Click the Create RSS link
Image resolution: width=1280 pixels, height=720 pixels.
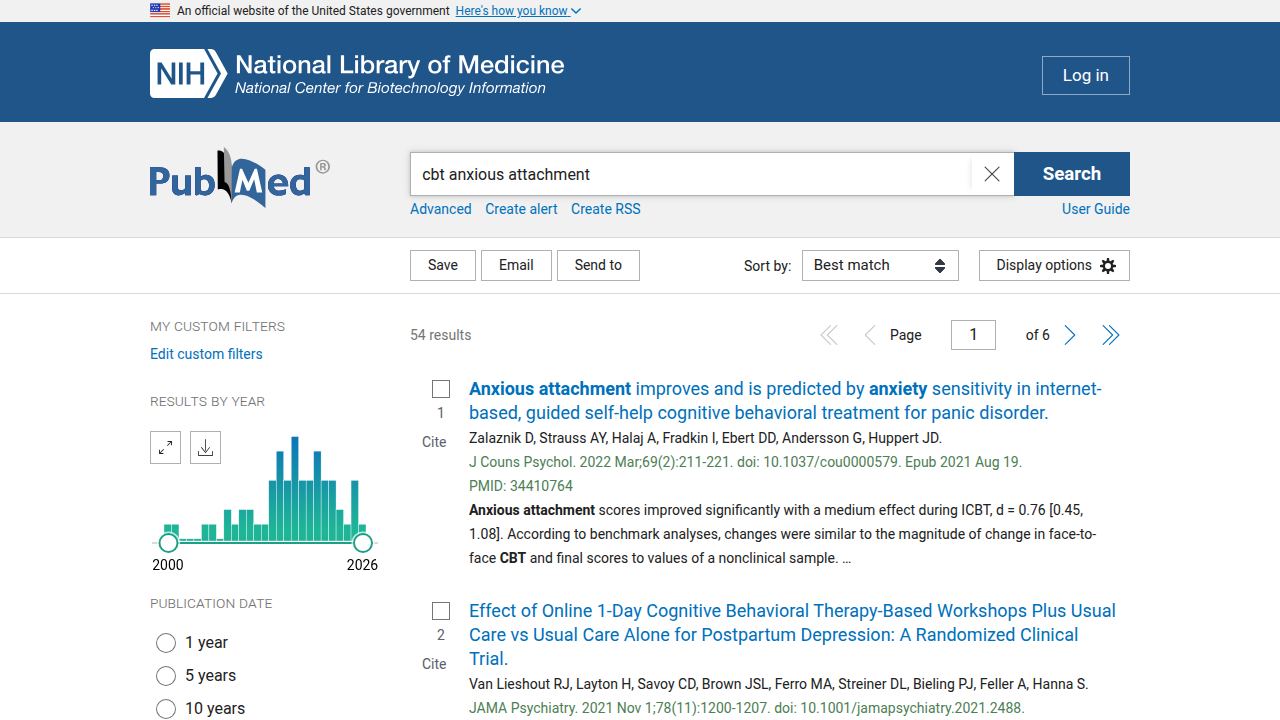click(606, 209)
